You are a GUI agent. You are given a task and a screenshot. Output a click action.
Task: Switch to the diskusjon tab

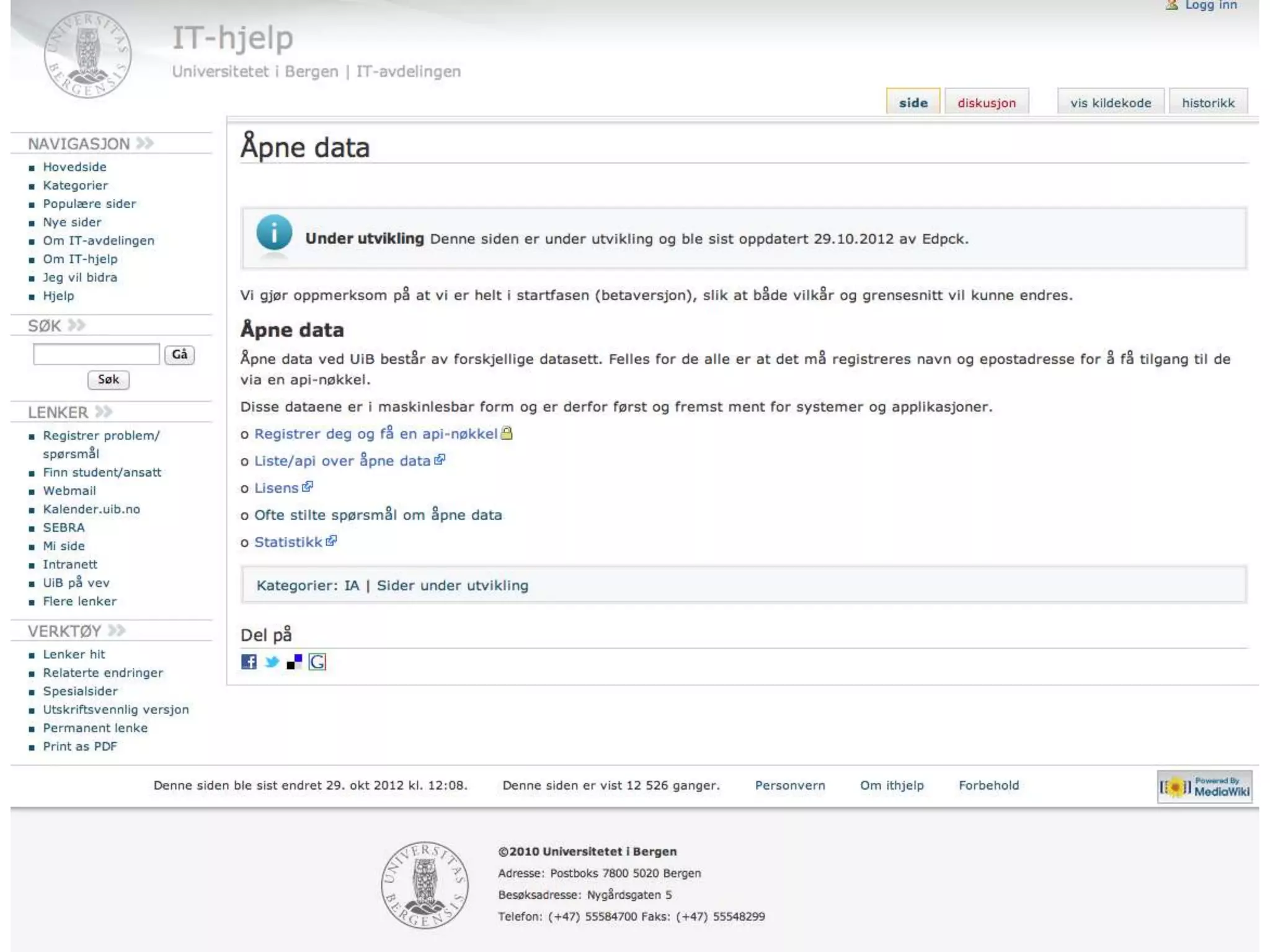986,103
